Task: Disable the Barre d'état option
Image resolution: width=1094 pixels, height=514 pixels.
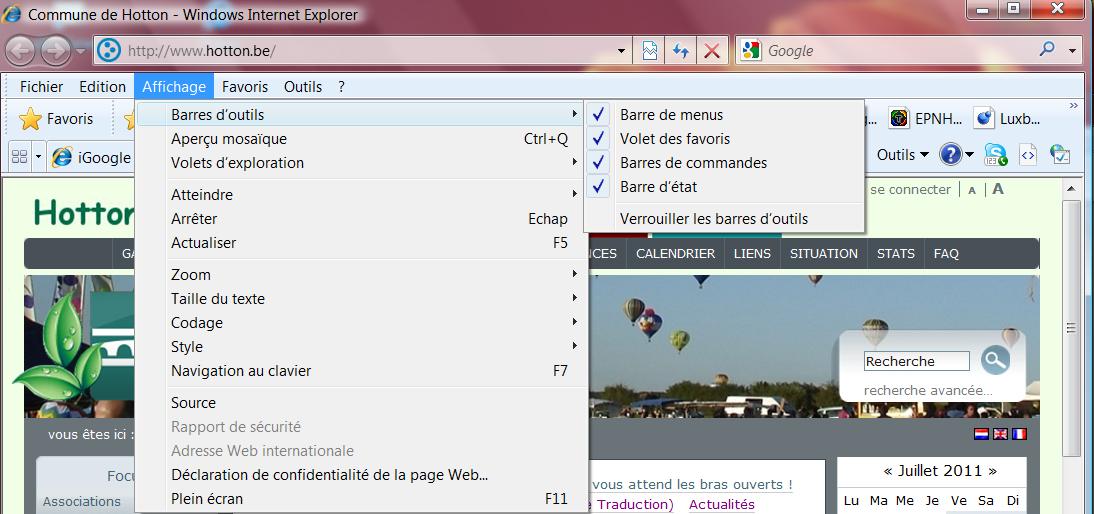Action: [658, 187]
